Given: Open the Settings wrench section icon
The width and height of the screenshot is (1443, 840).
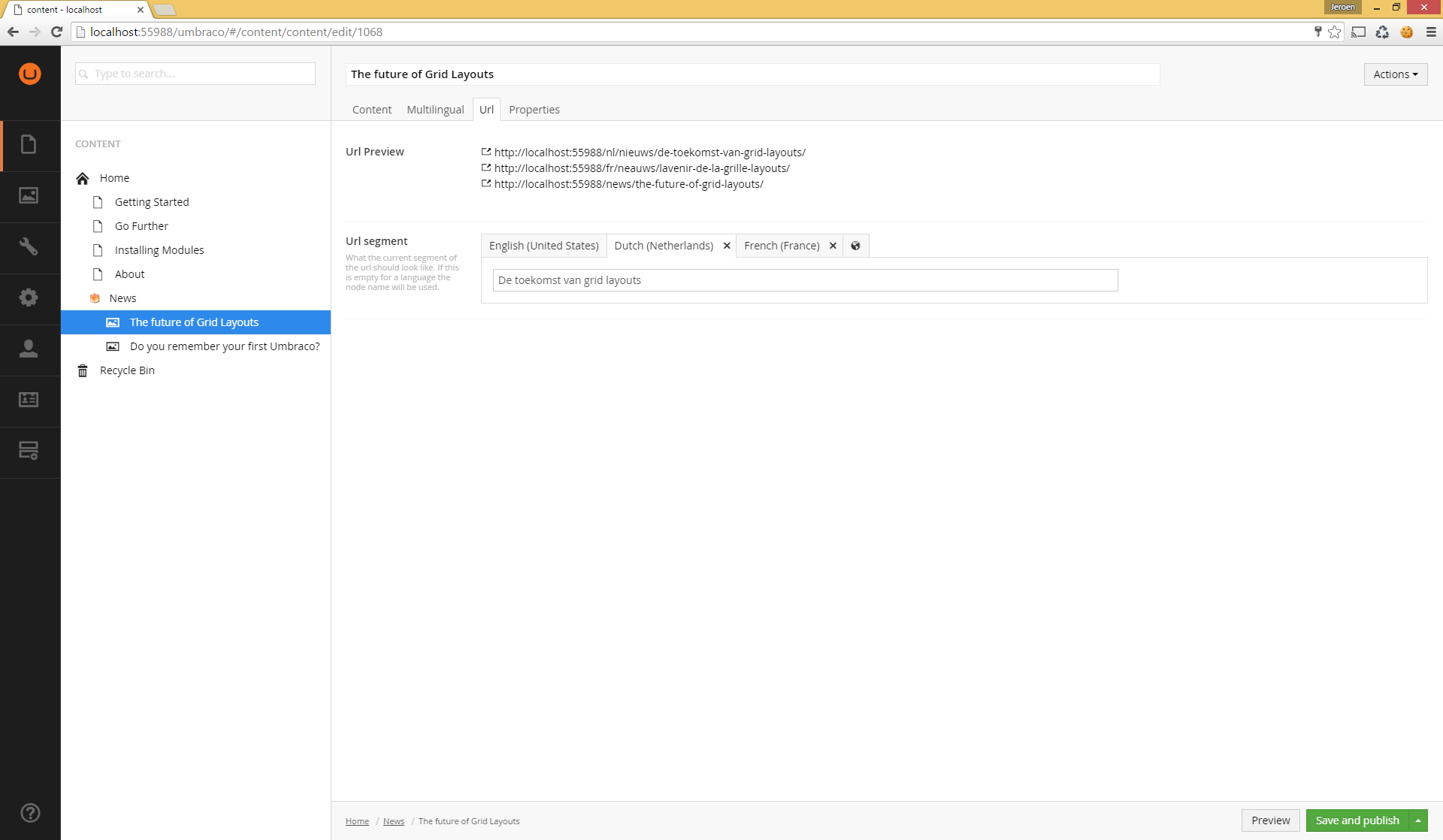Looking at the screenshot, I should coord(29,246).
